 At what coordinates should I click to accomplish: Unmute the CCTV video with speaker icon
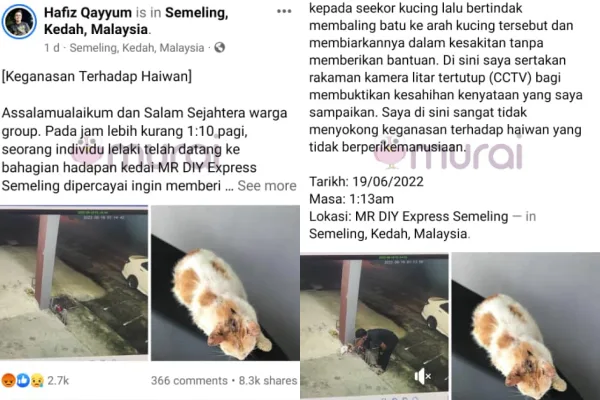(422, 377)
